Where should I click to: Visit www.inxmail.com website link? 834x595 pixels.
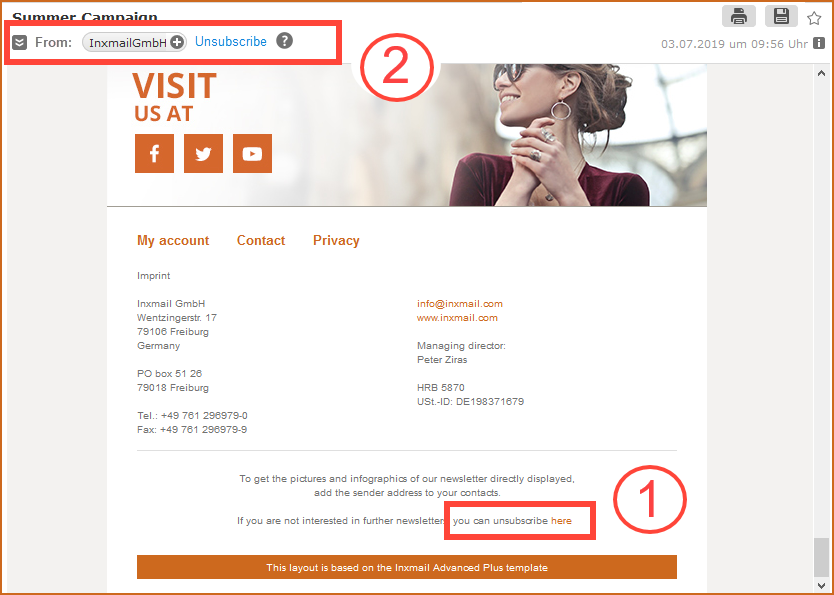click(x=457, y=317)
